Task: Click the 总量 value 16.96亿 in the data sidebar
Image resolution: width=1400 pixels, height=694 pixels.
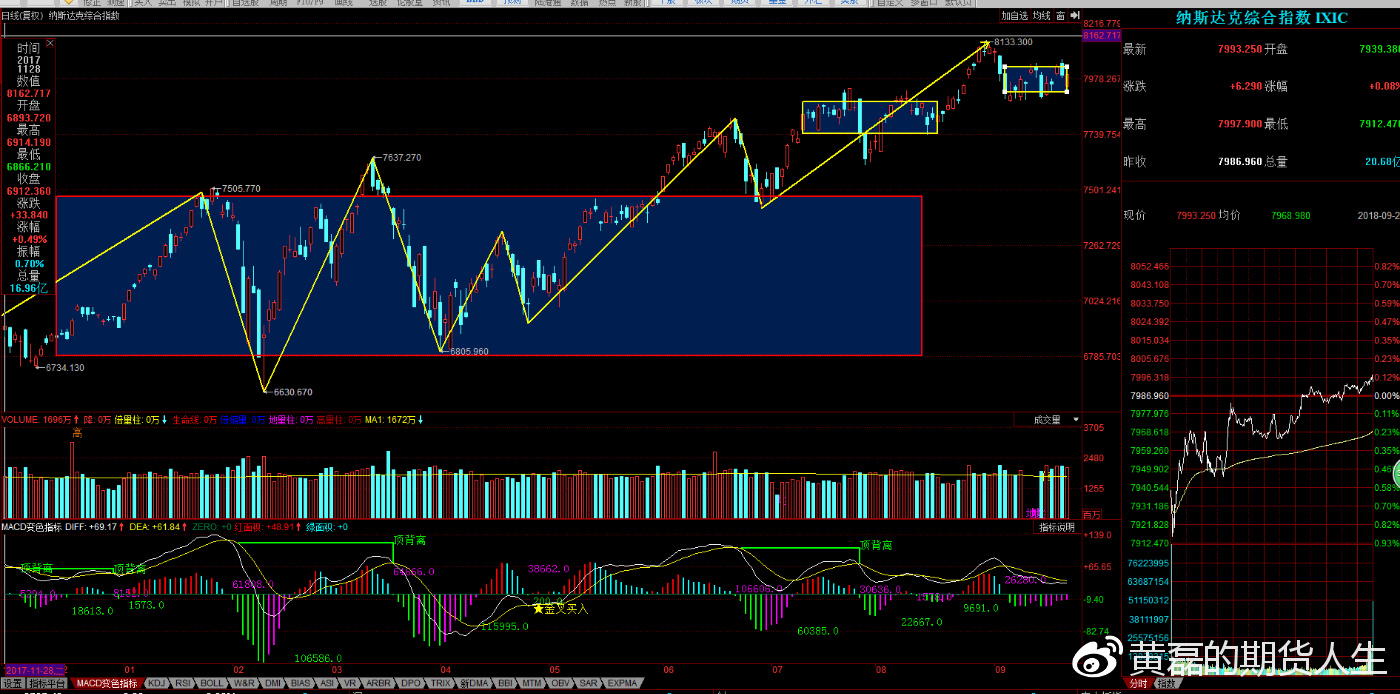Action: pyautogui.click(x=28, y=288)
